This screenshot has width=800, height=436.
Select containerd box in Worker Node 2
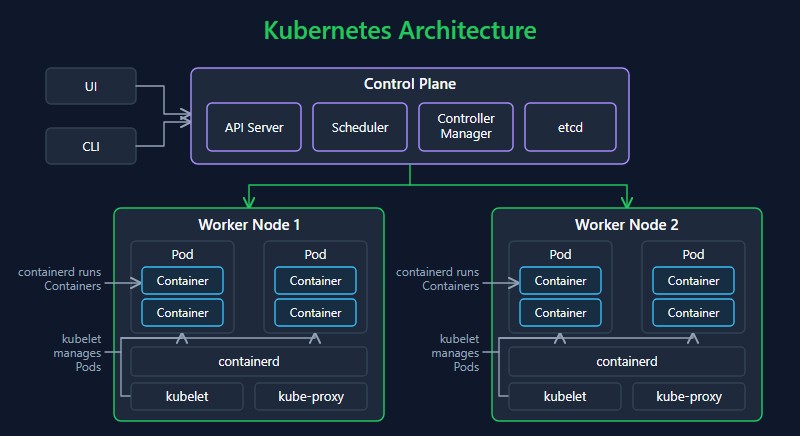[627, 362]
